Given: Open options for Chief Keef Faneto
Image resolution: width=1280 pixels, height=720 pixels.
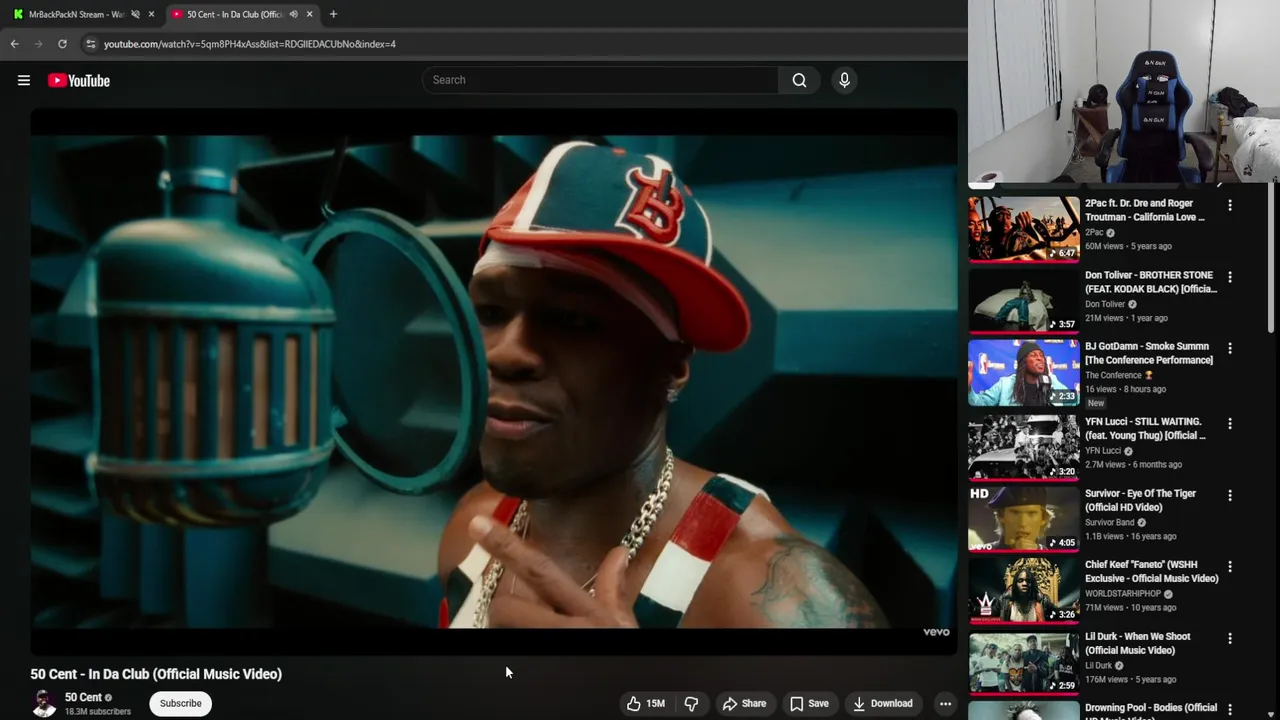Looking at the screenshot, I should [x=1230, y=566].
